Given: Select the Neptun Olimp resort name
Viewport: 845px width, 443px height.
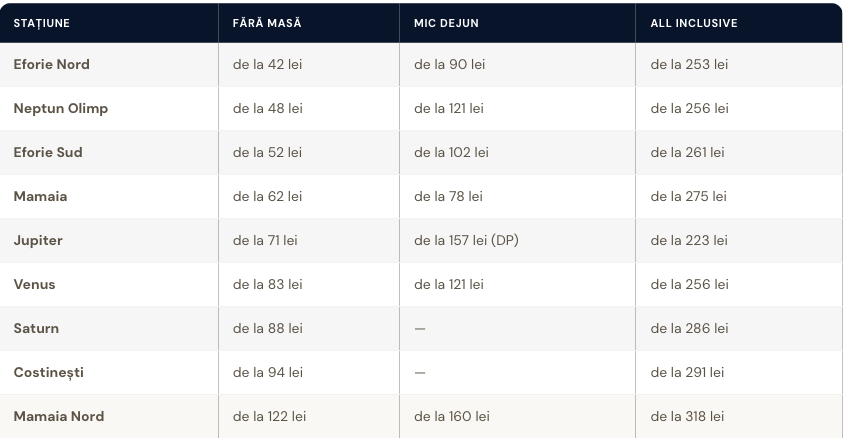Looking at the screenshot, I should coord(61,108).
